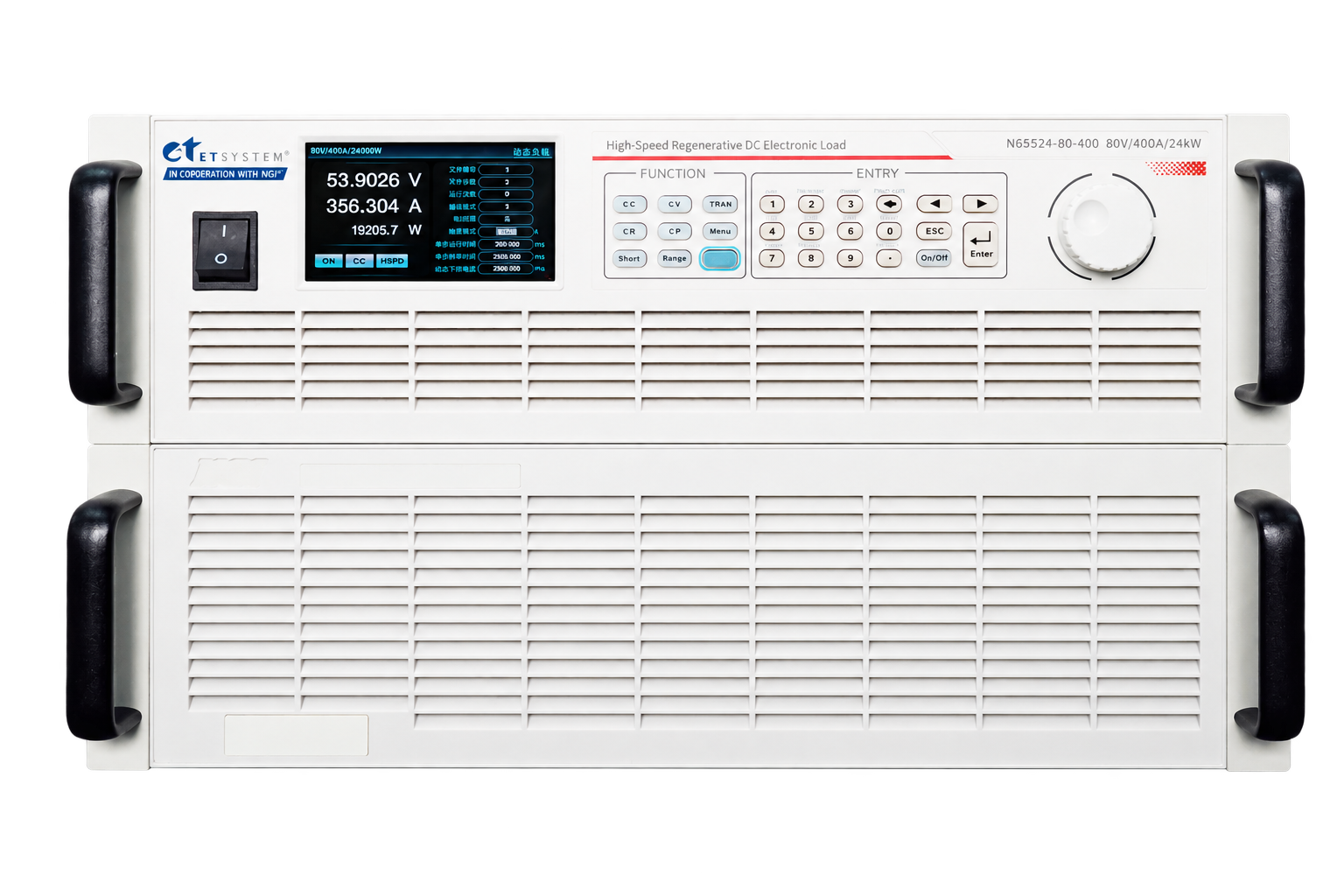The image size is (1344, 896).
Task: Confirm with the Enter key
Action: point(981,244)
